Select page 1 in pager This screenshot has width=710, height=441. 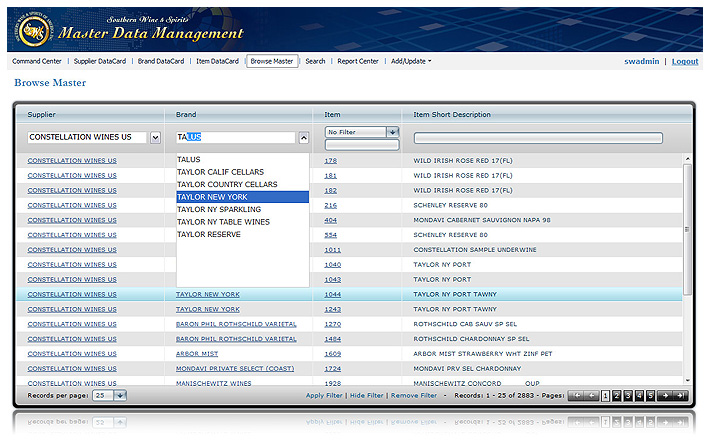pos(605,396)
